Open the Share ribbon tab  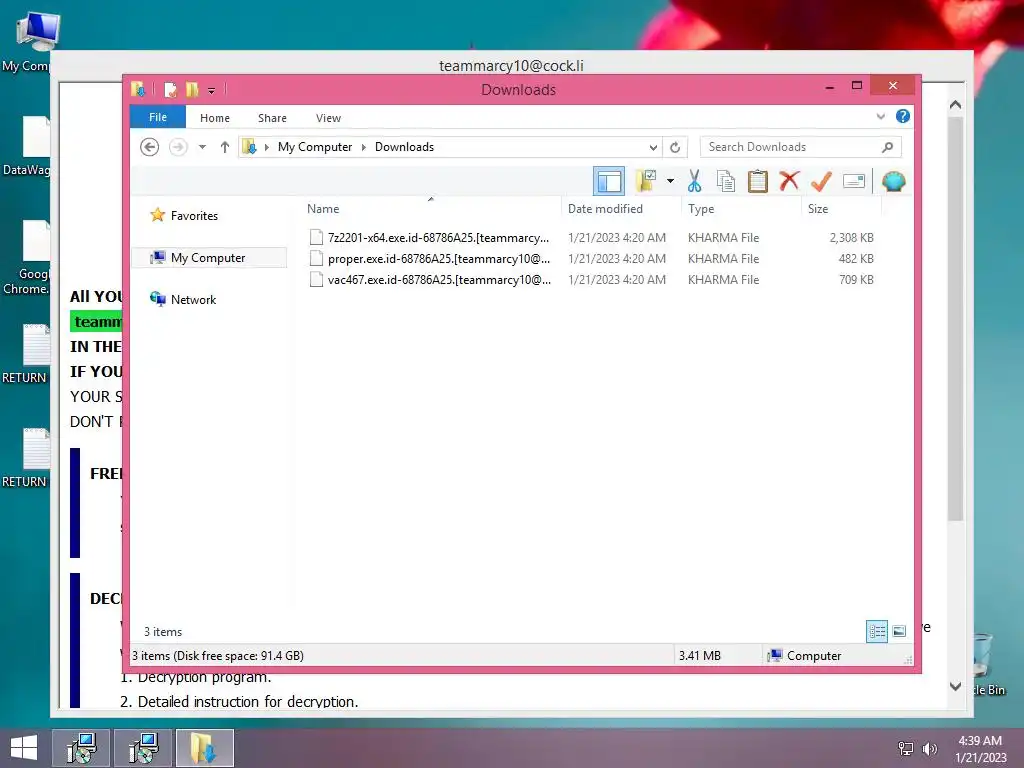pyautogui.click(x=272, y=118)
